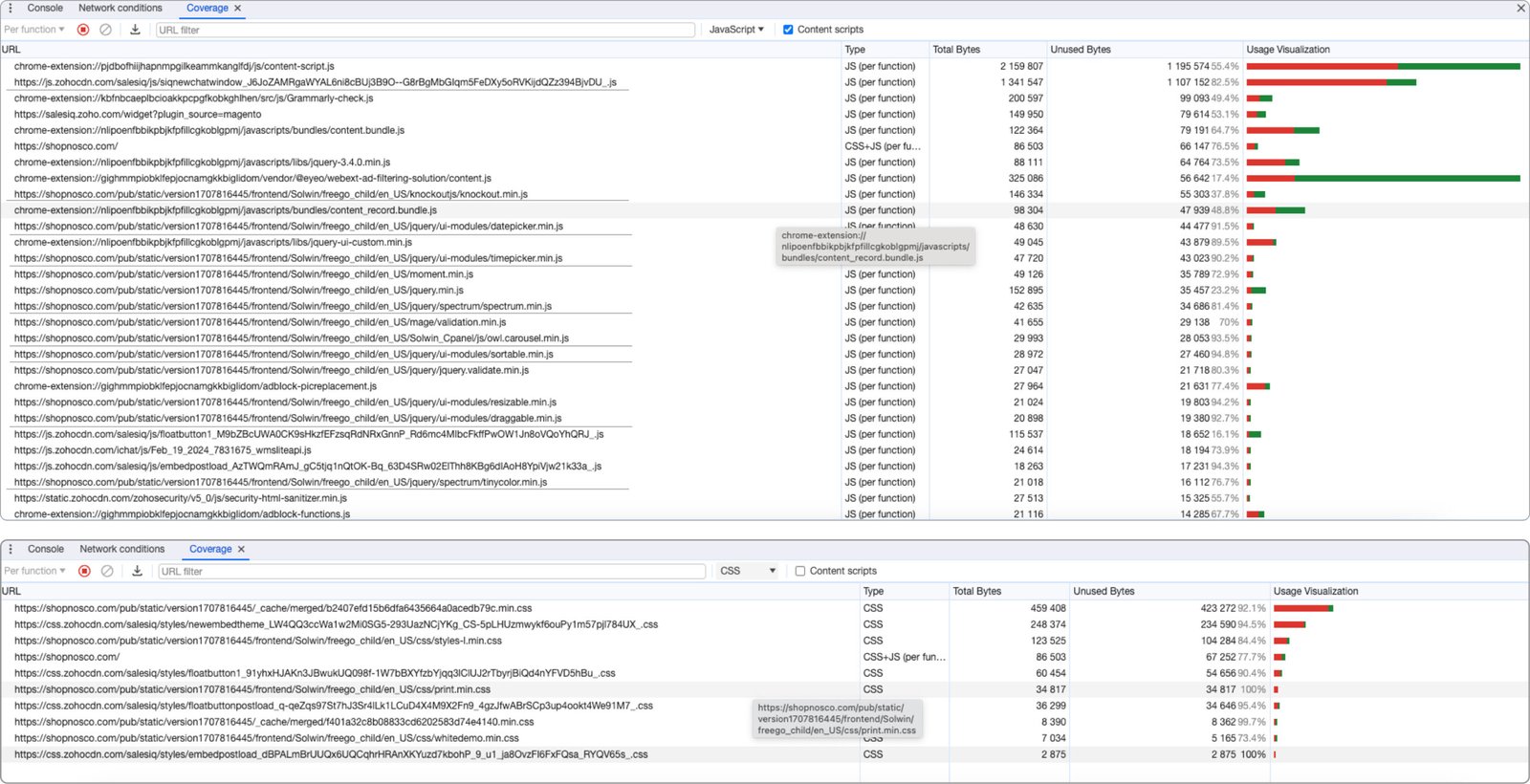1530x784 pixels.
Task: Open the kebab menu in the lower DevTools drawer
Action: pos(11,550)
